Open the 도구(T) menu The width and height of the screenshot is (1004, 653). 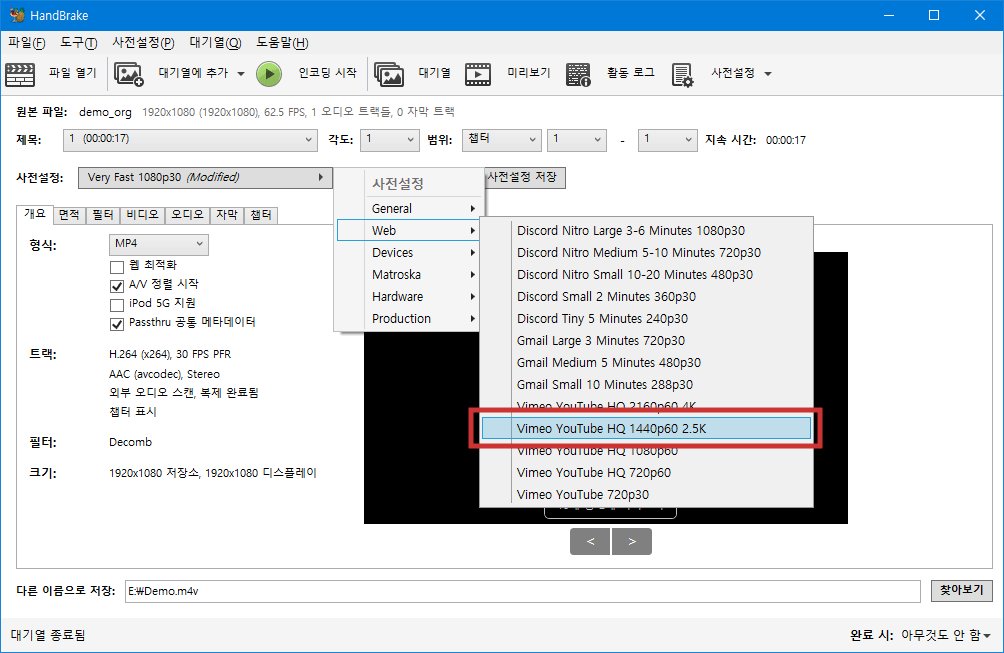[78, 43]
